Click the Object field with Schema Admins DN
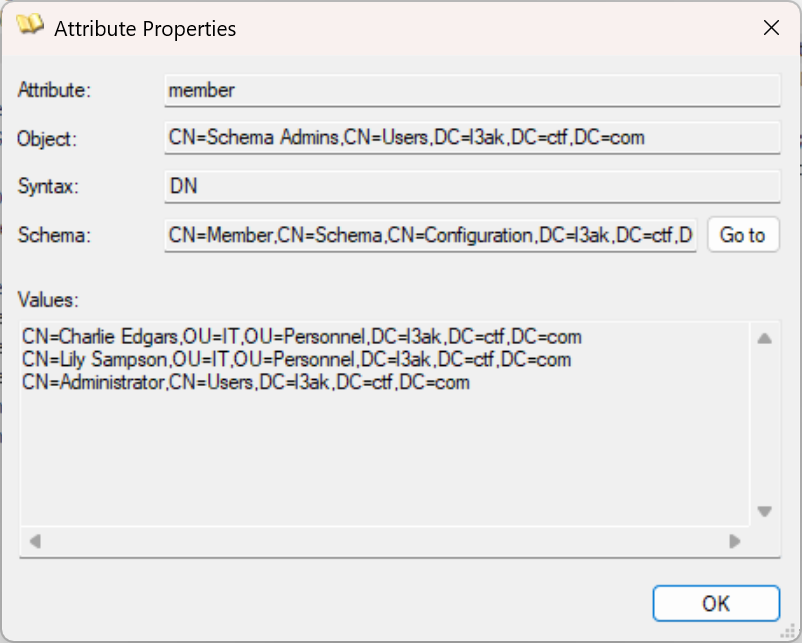The width and height of the screenshot is (802, 643). [x=472, y=138]
